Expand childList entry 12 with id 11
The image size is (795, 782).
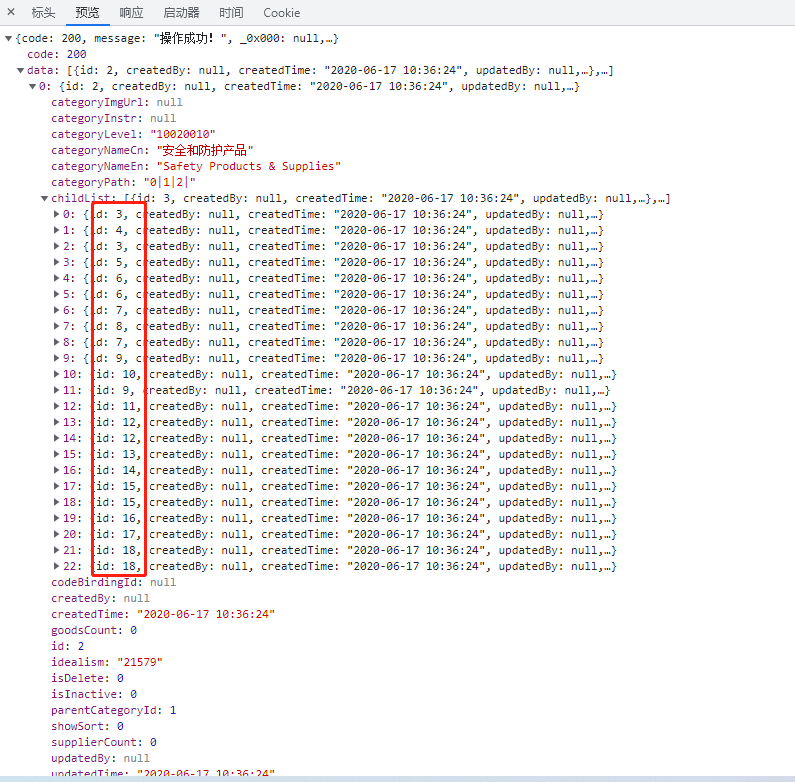point(56,406)
